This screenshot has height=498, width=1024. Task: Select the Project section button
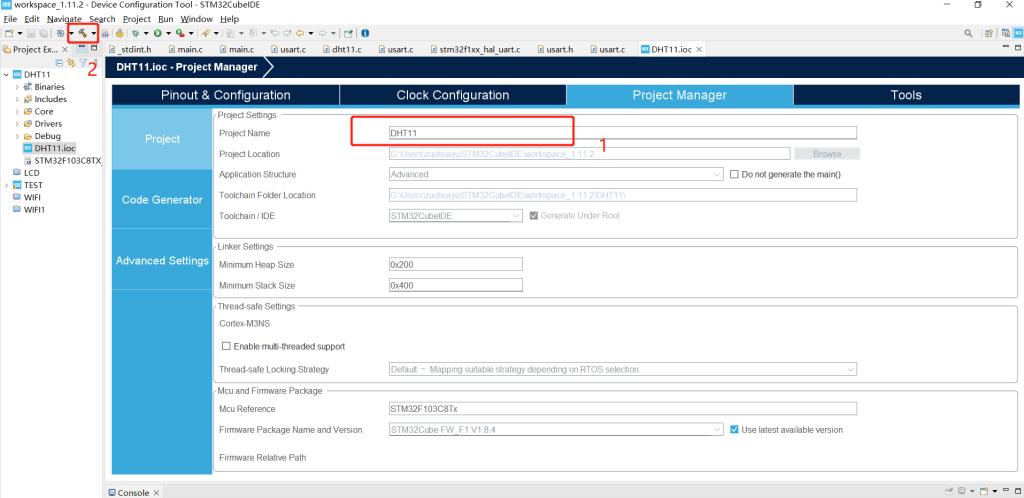point(162,139)
